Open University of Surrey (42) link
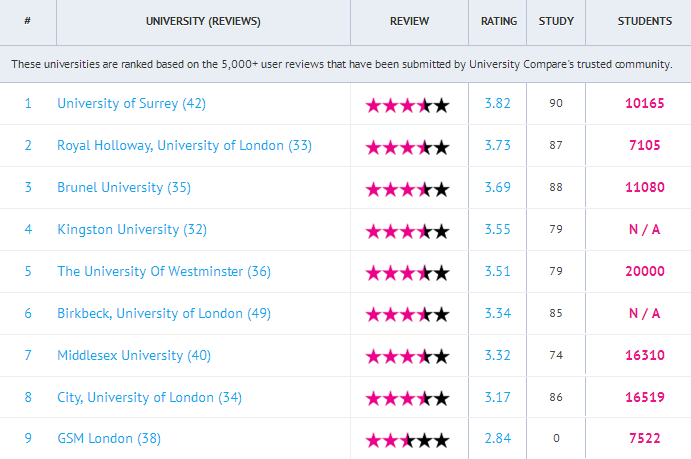This screenshot has height=459, width=691. 131,104
